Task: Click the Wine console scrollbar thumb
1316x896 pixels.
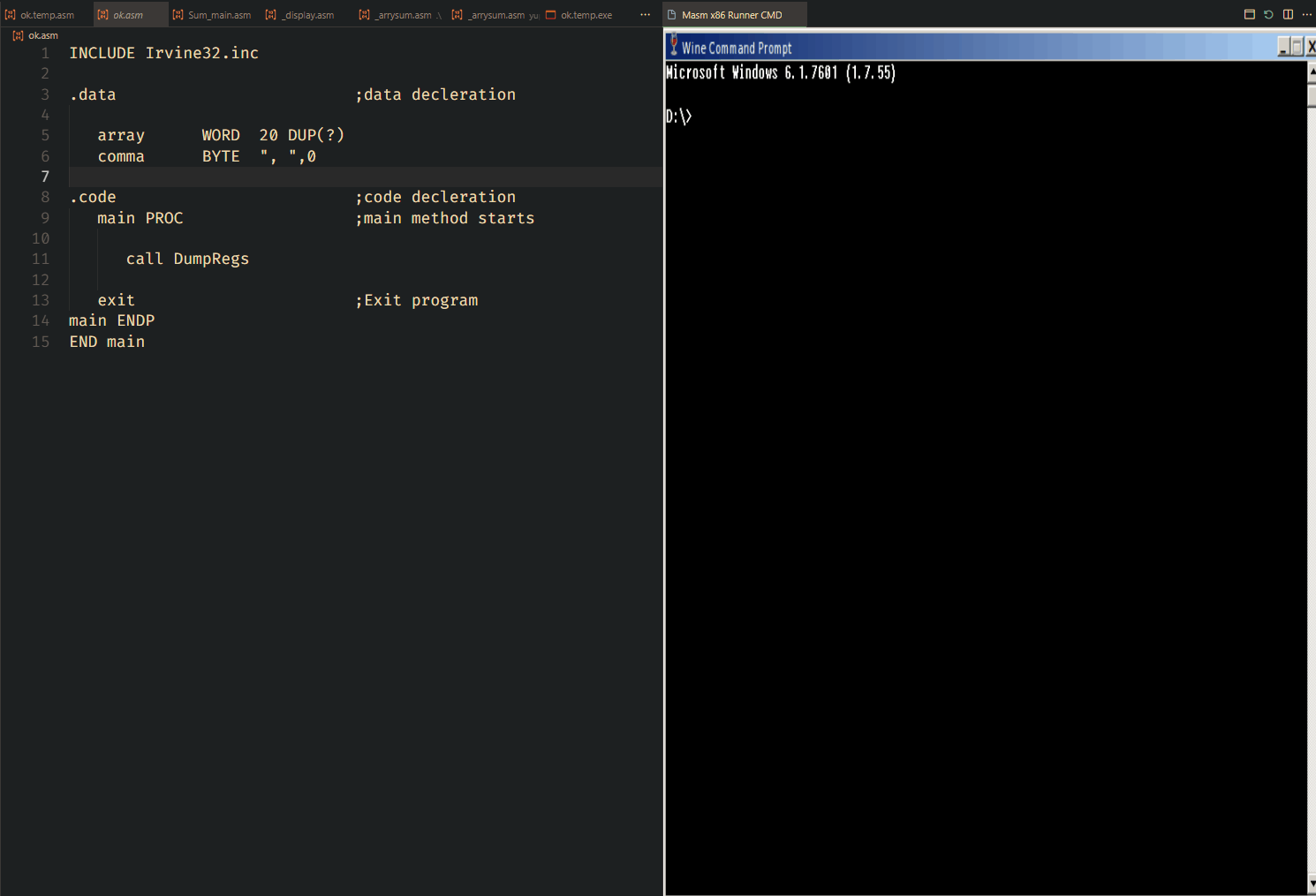Action: tap(1312, 94)
